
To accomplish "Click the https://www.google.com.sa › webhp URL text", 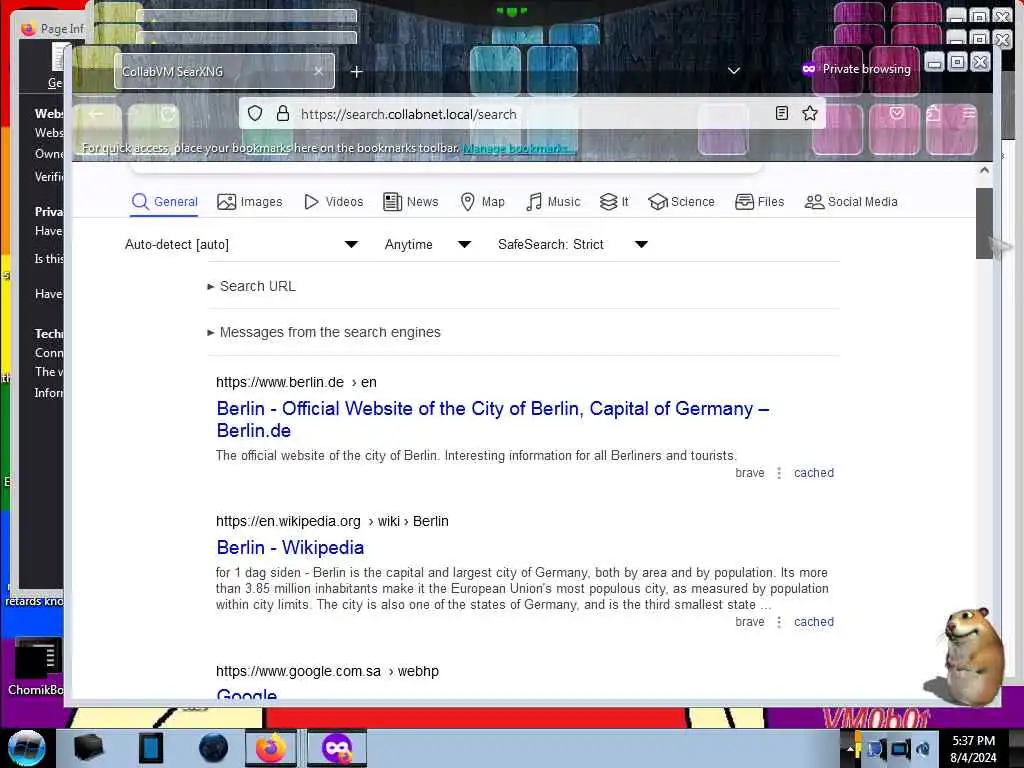I will [327, 671].
